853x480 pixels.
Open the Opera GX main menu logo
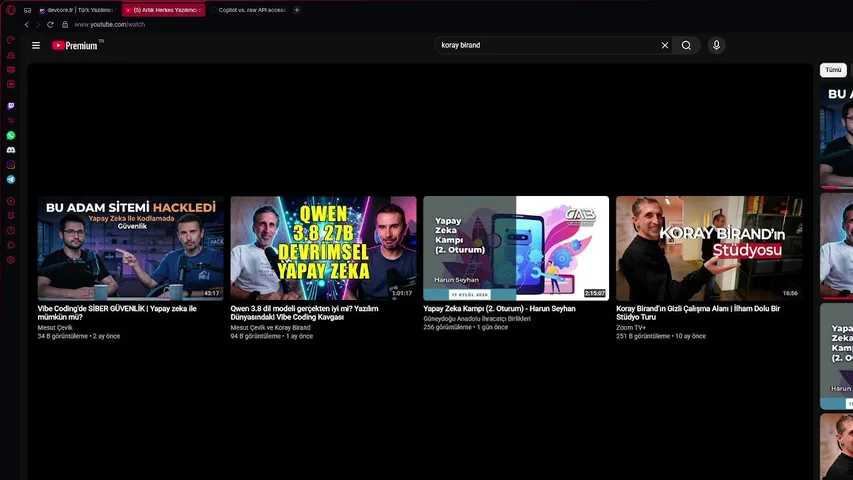(11, 10)
